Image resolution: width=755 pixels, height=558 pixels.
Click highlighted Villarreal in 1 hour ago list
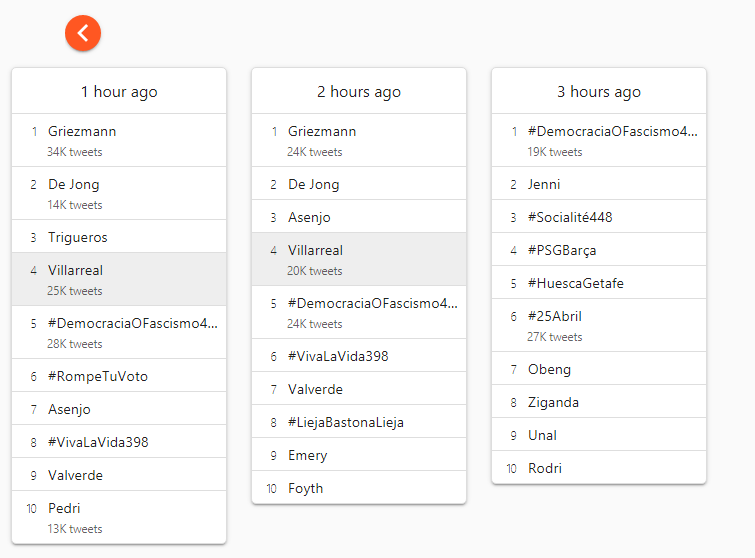(76, 270)
